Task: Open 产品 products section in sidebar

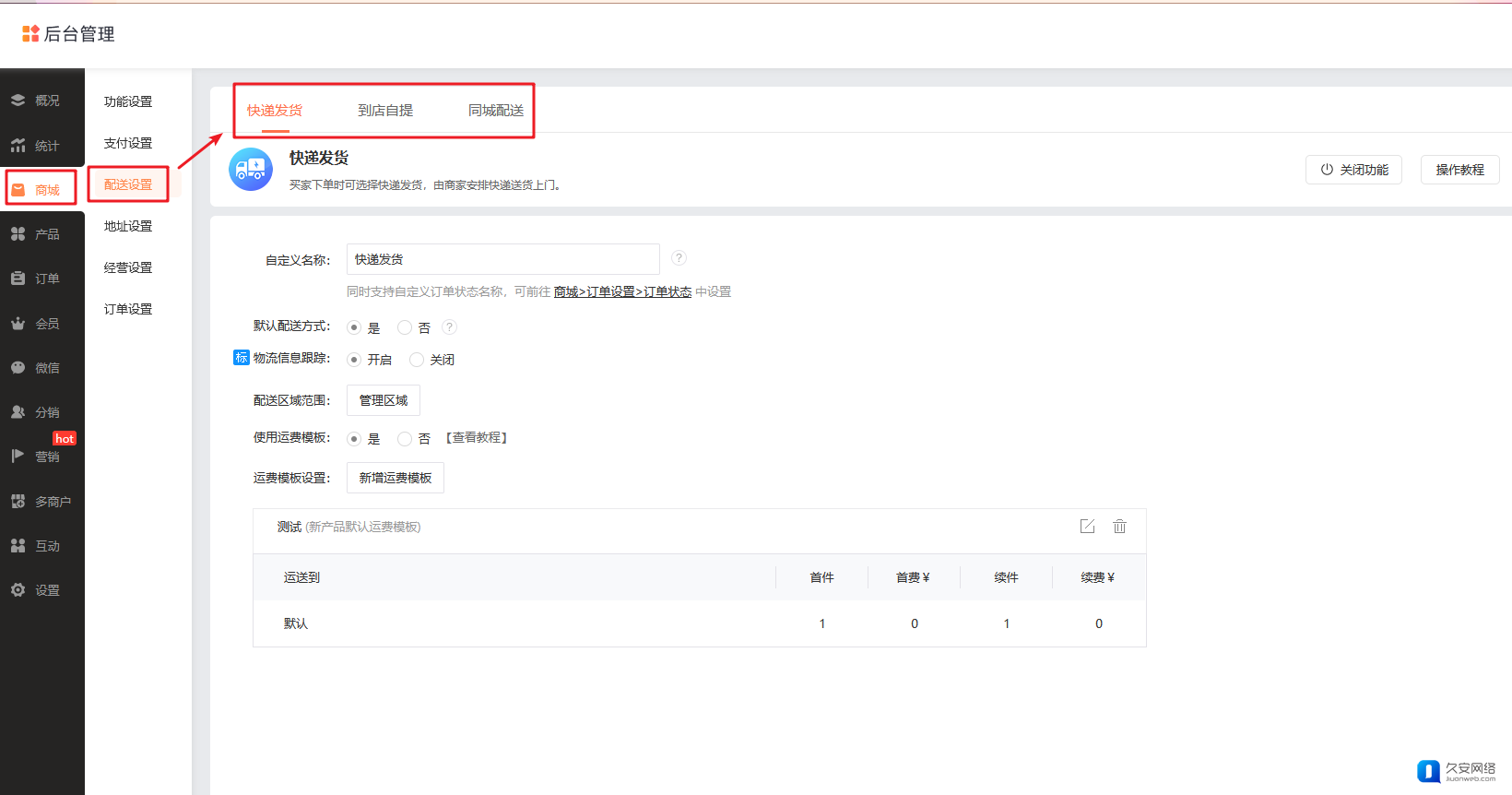Action: coord(42,234)
